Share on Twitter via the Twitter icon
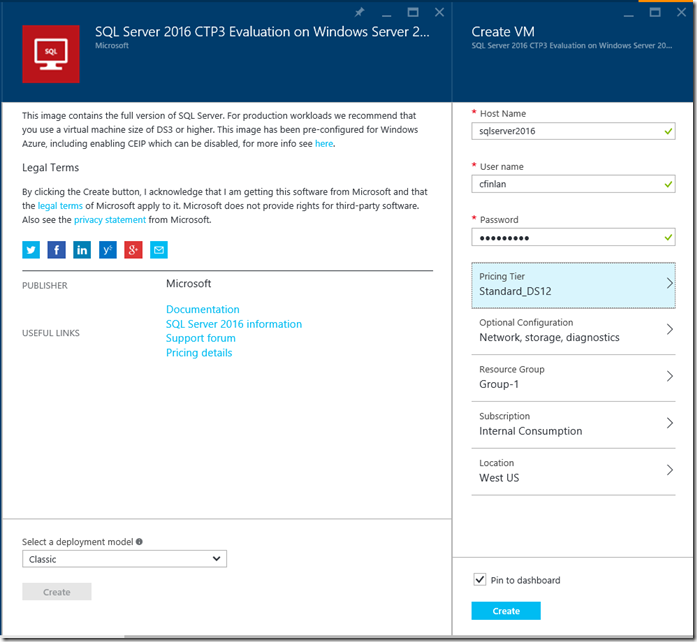The image size is (697, 642). (x=31, y=250)
